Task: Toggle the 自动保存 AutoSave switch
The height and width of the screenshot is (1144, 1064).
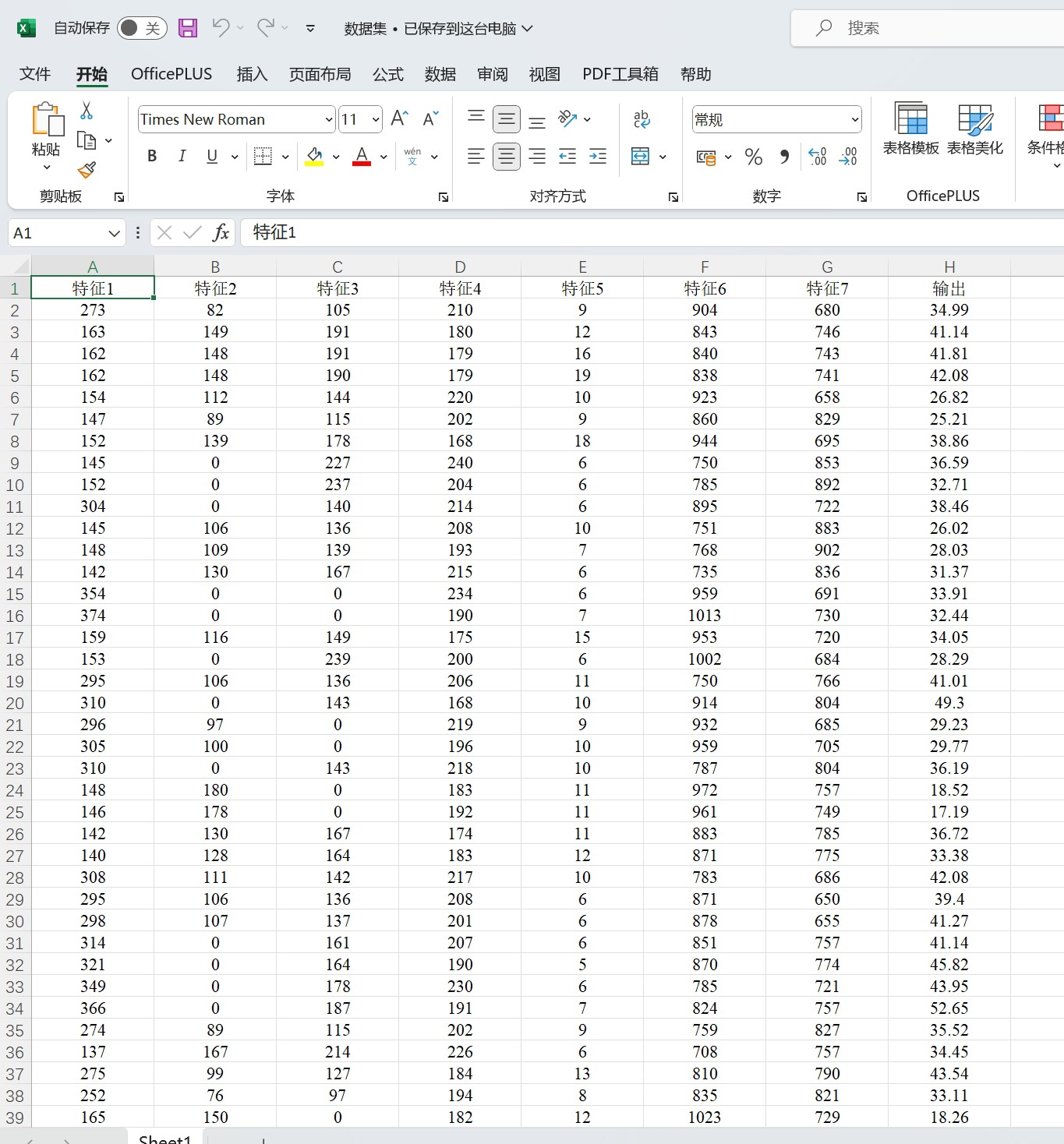Action: pyautogui.click(x=142, y=28)
